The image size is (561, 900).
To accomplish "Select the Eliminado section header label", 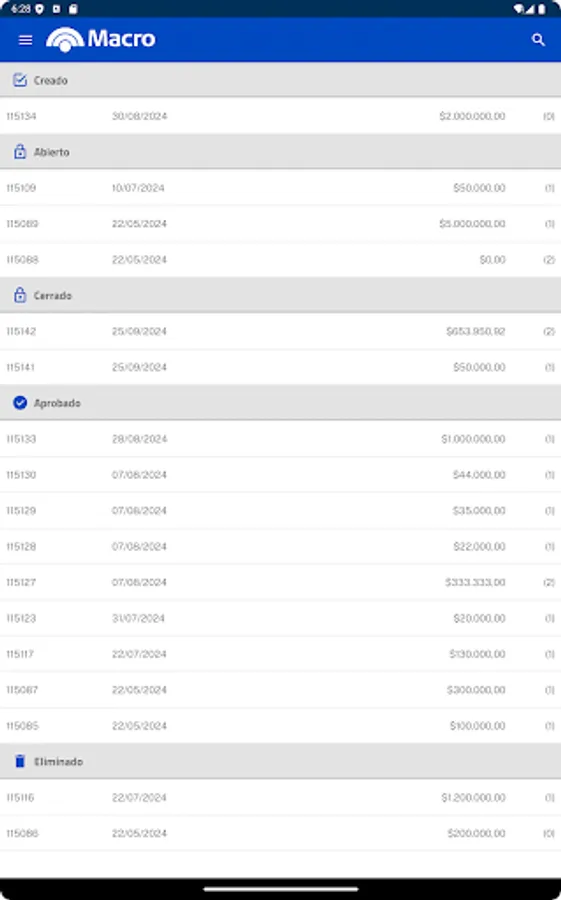I will (x=59, y=762).
